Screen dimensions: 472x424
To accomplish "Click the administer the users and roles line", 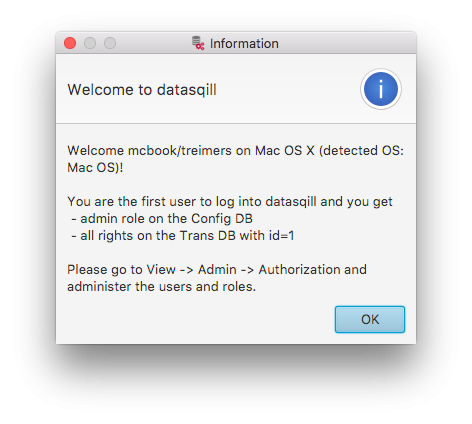I will [x=162, y=287].
